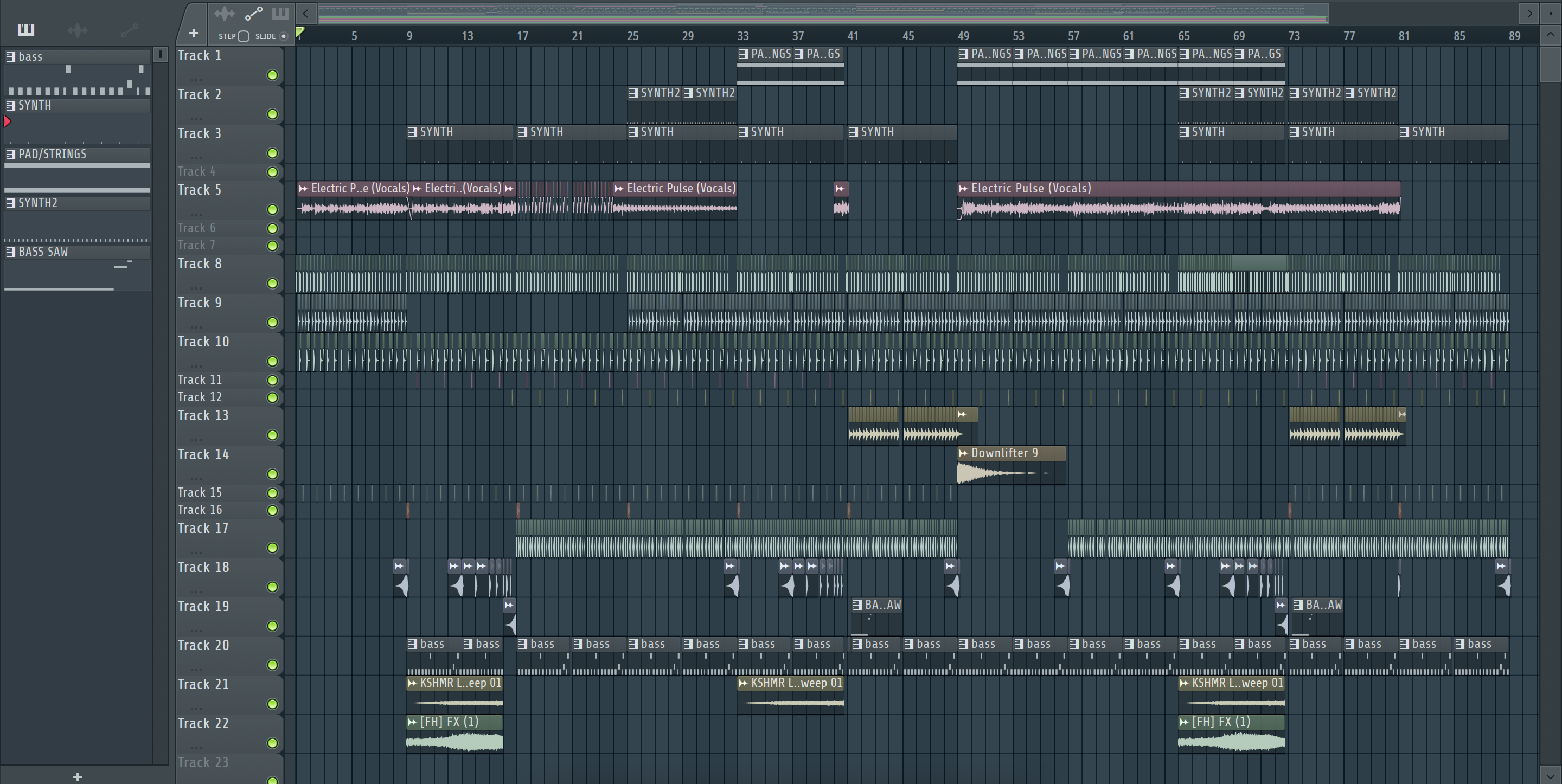Image resolution: width=1562 pixels, height=784 pixels.
Task: Mute Track 10 with its green LED
Action: tap(273, 362)
